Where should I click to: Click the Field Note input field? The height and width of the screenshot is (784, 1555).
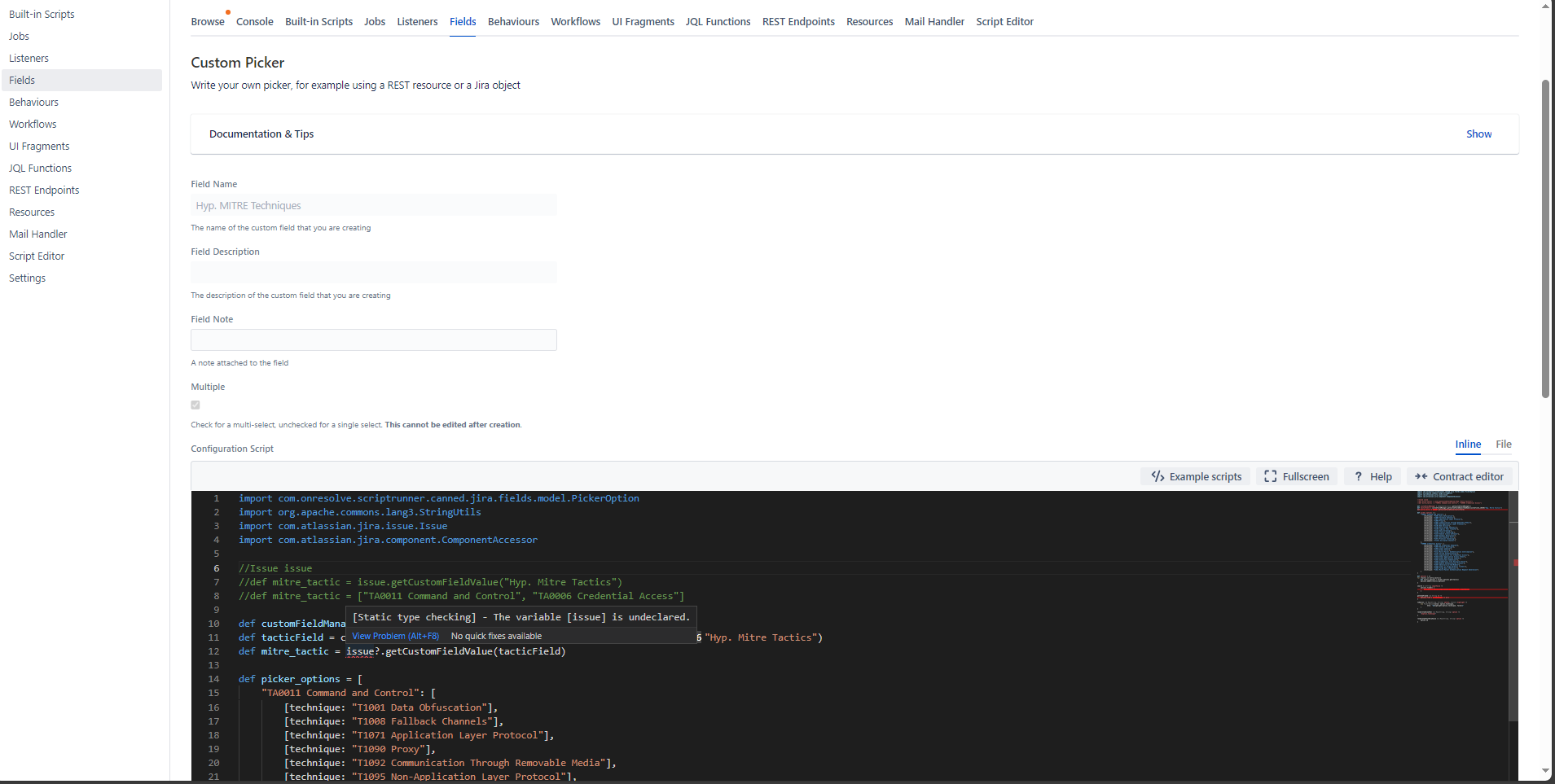click(x=373, y=339)
